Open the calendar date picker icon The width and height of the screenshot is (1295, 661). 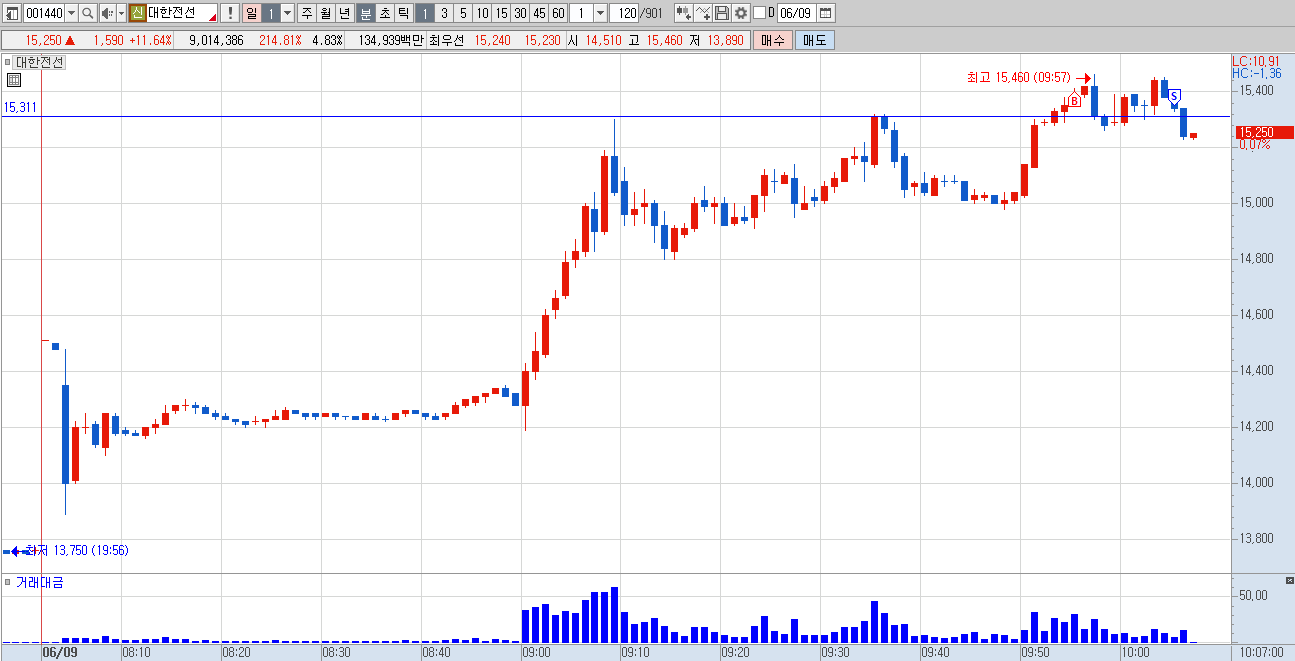826,13
